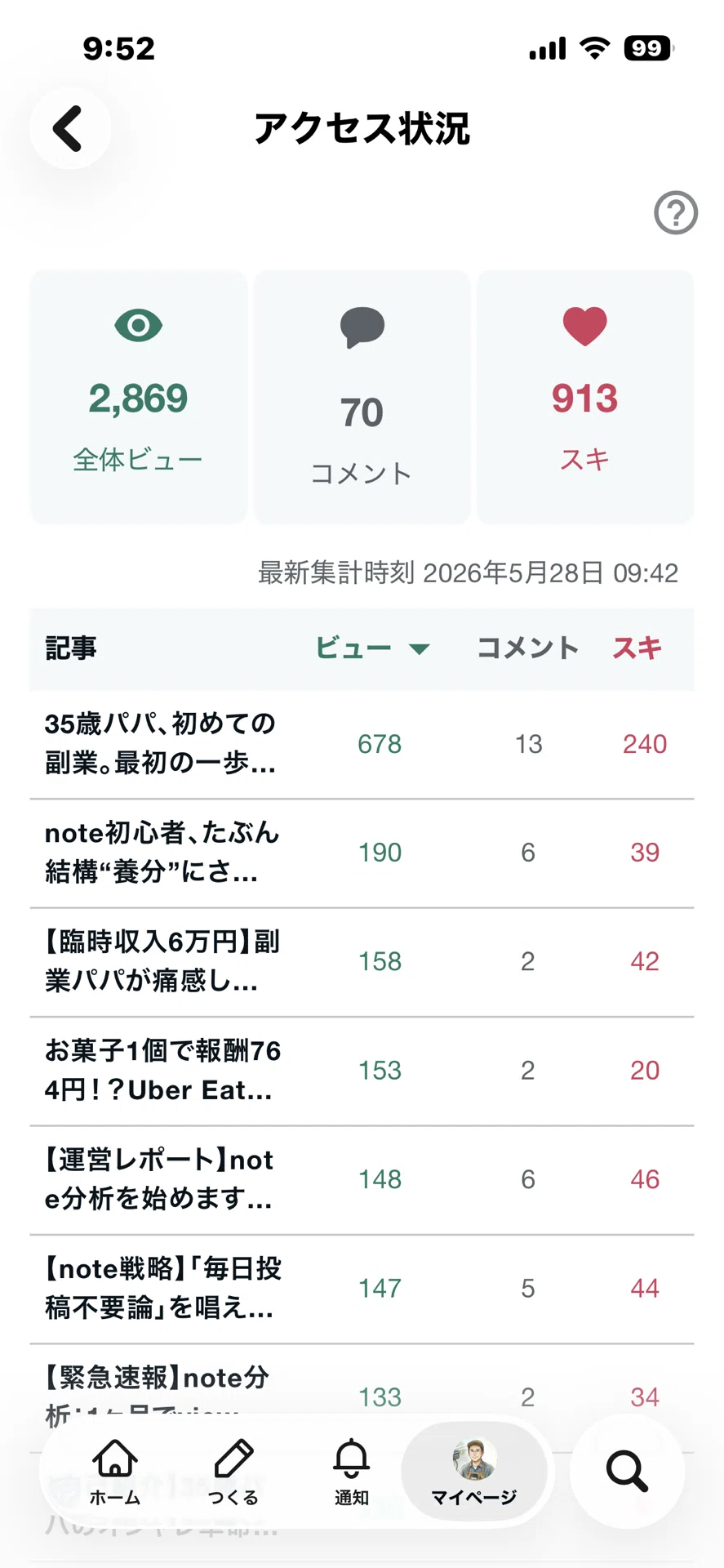Open the help question mark icon
Viewport: 724px width, 1568px height.
[675, 213]
